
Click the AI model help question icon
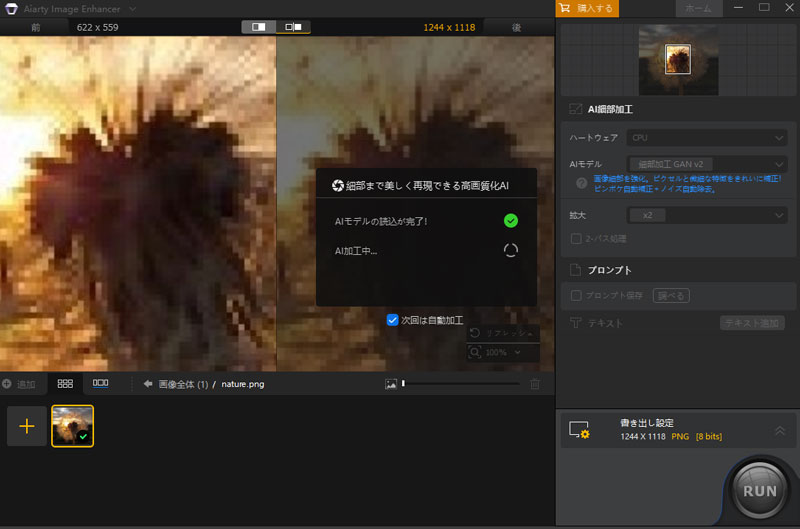[x=581, y=183]
